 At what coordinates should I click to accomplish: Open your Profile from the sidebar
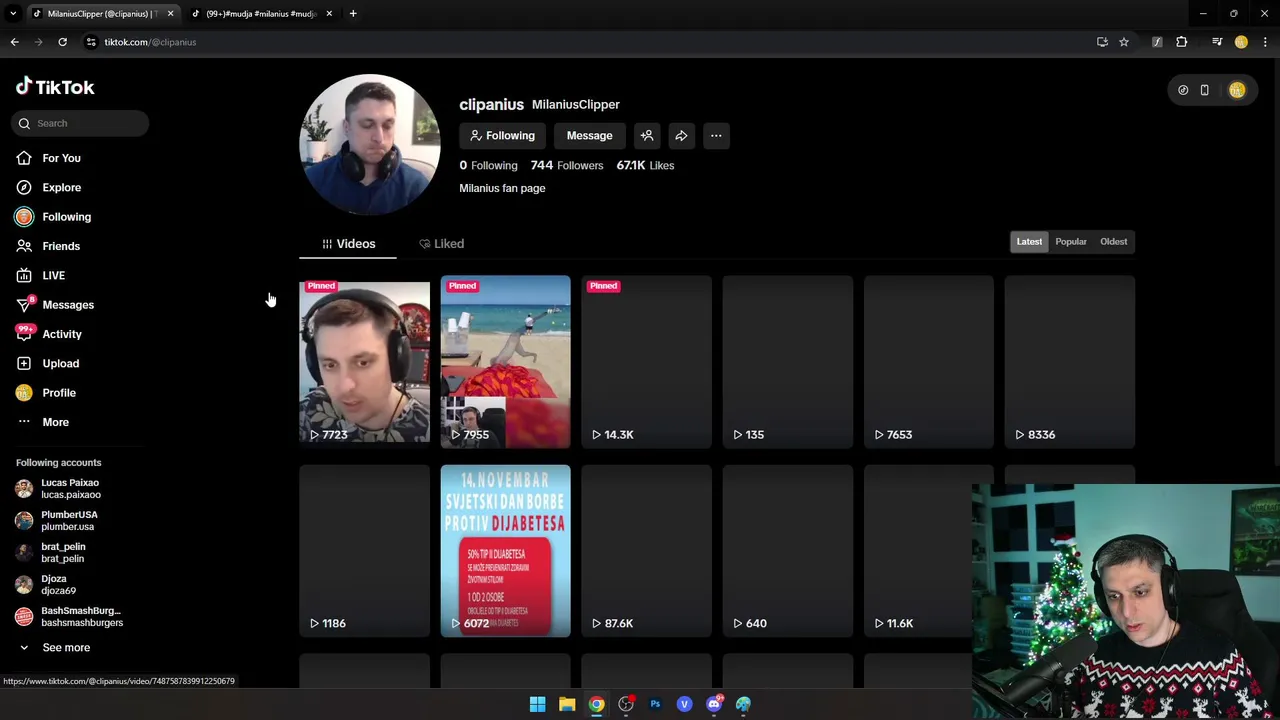[59, 393]
